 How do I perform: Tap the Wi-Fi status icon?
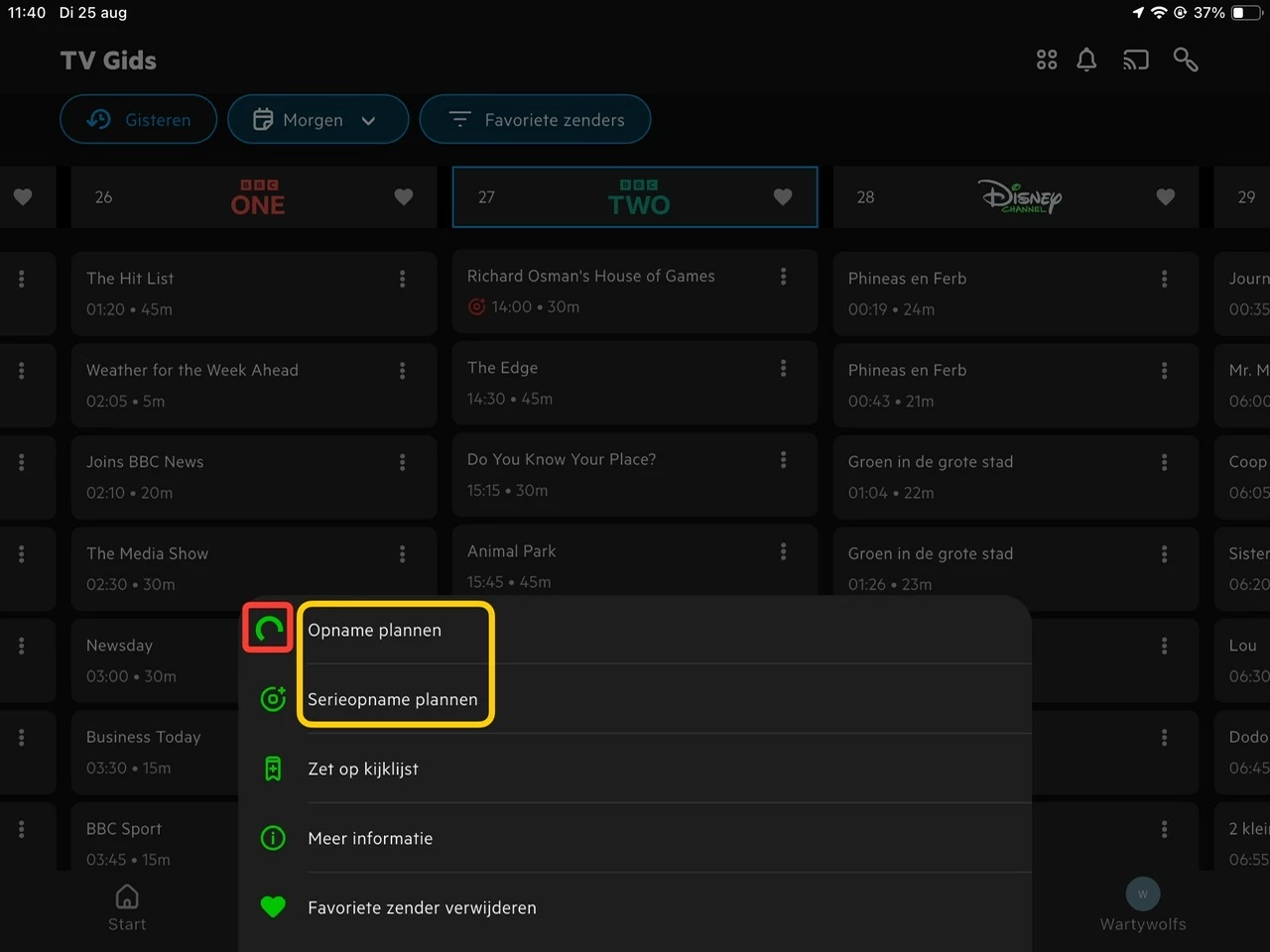point(1159,13)
